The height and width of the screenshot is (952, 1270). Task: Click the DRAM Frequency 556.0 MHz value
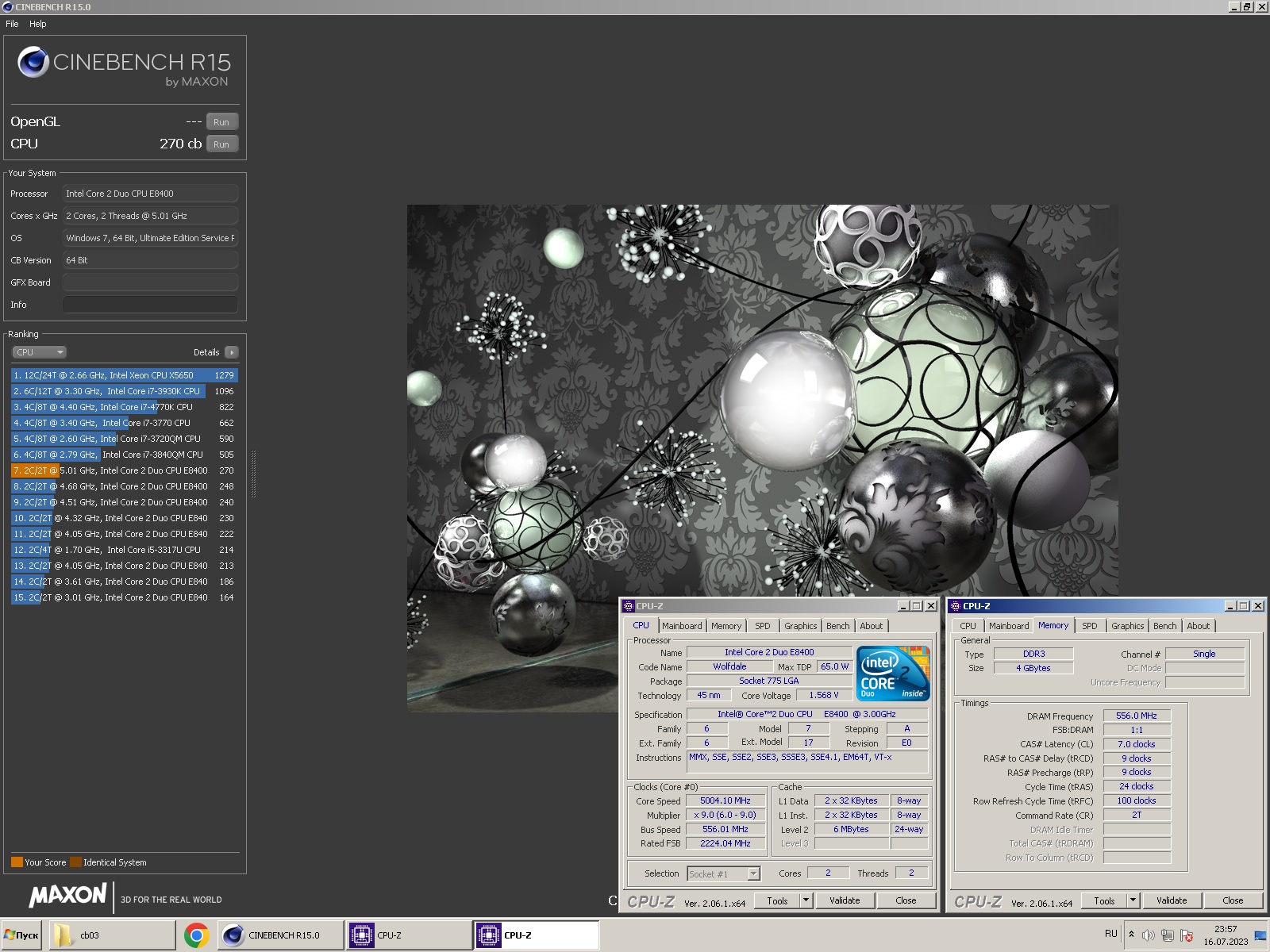[x=1137, y=716]
